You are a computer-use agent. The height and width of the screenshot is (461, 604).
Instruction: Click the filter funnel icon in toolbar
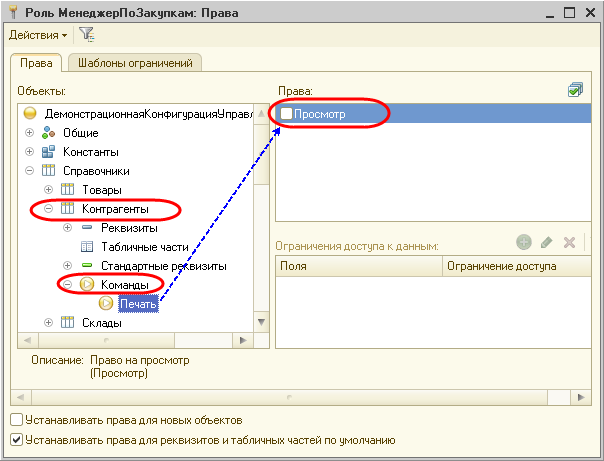coord(86,35)
